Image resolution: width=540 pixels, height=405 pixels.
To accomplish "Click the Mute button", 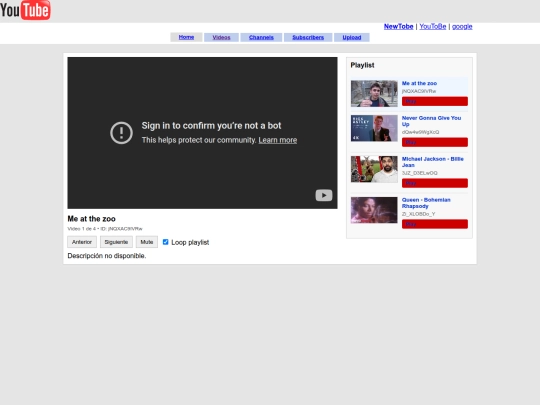I will 147,242.
